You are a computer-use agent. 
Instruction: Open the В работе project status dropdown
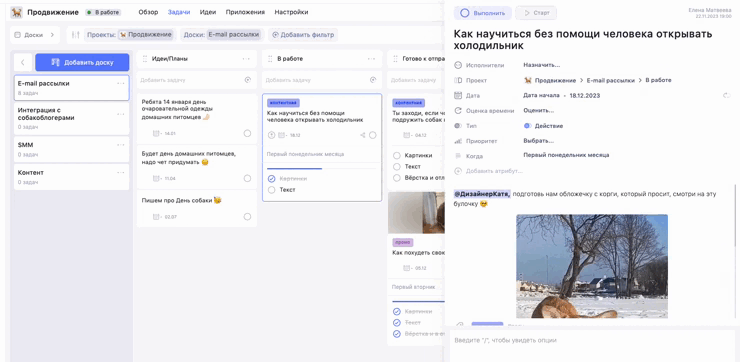[103, 12]
